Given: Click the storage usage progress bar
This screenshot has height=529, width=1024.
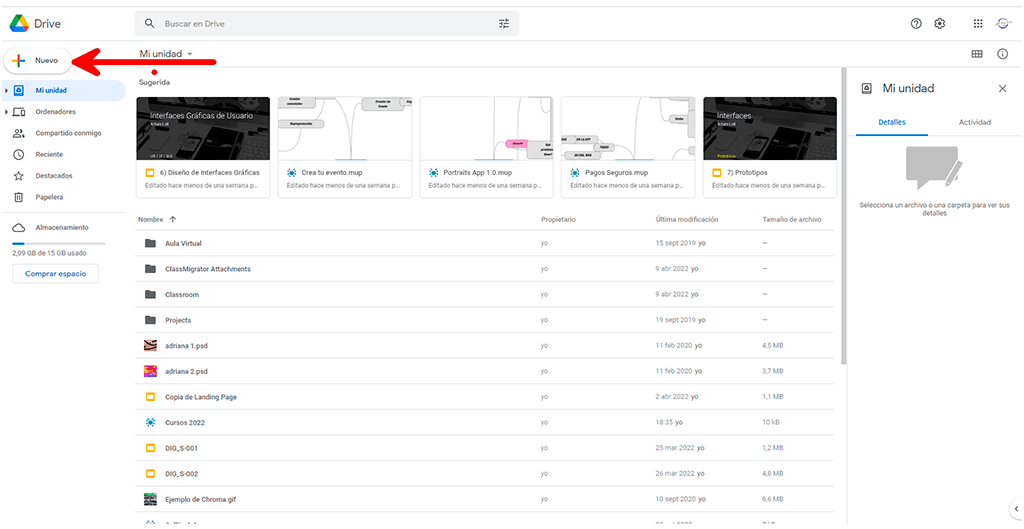Looking at the screenshot, I should (x=59, y=243).
